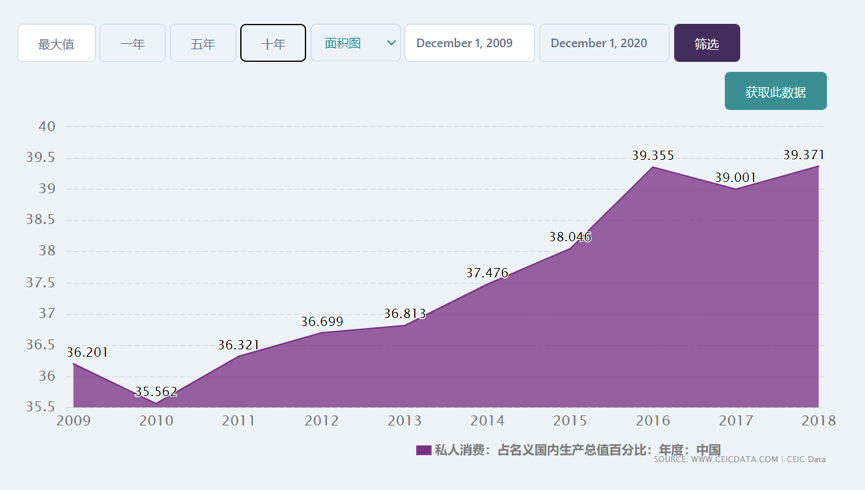Click the 2009 data point labeled 36.201
This screenshot has height=490, width=865.
coord(74,363)
